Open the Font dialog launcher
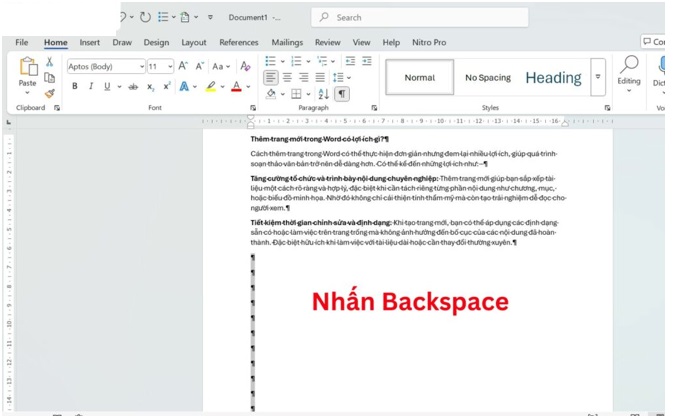The height and width of the screenshot is (418, 685). (253, 108)
